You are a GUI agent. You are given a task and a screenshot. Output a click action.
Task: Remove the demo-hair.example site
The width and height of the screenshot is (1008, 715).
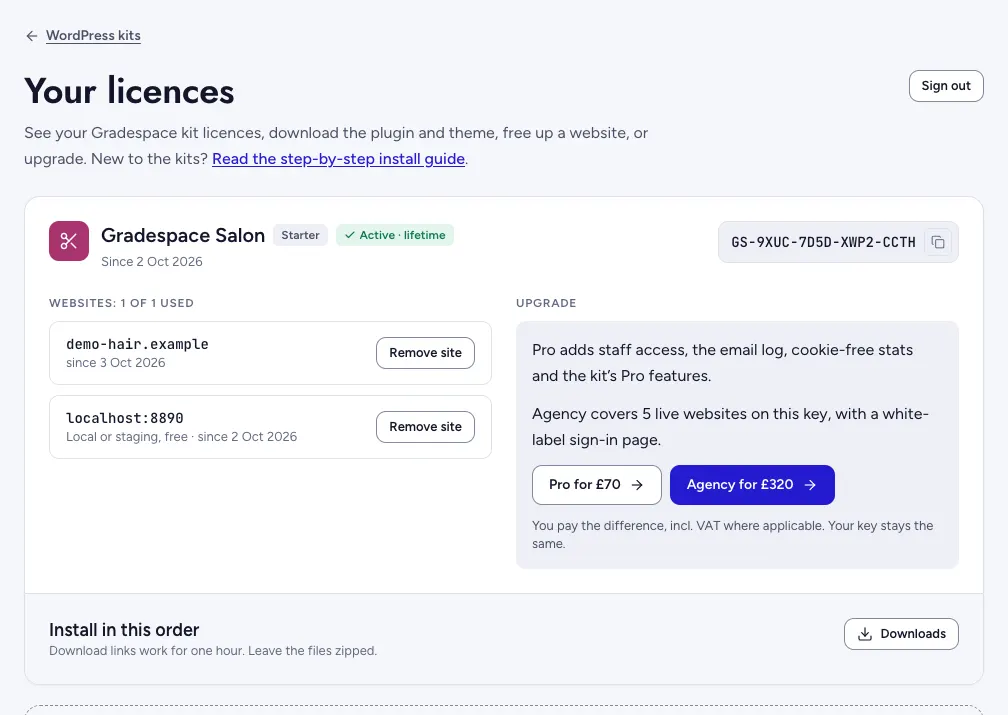click(425, 353)
